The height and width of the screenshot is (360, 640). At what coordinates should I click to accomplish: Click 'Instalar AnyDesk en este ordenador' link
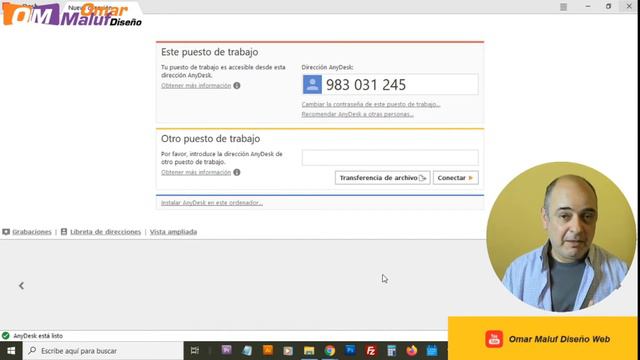pos(212,203)
